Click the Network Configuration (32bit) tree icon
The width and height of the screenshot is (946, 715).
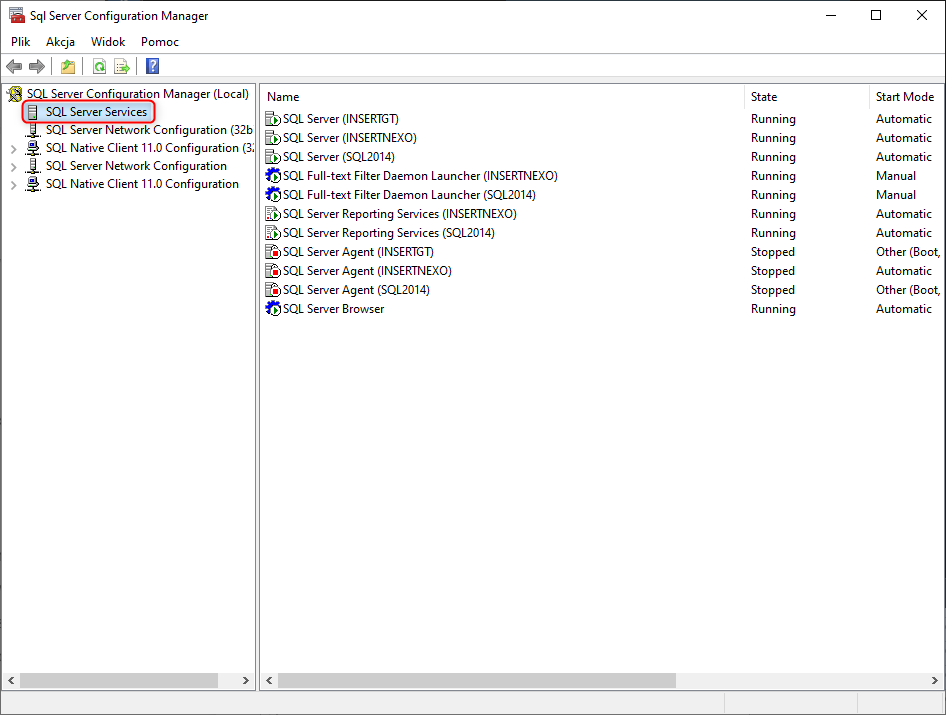(x=33, y=130)
